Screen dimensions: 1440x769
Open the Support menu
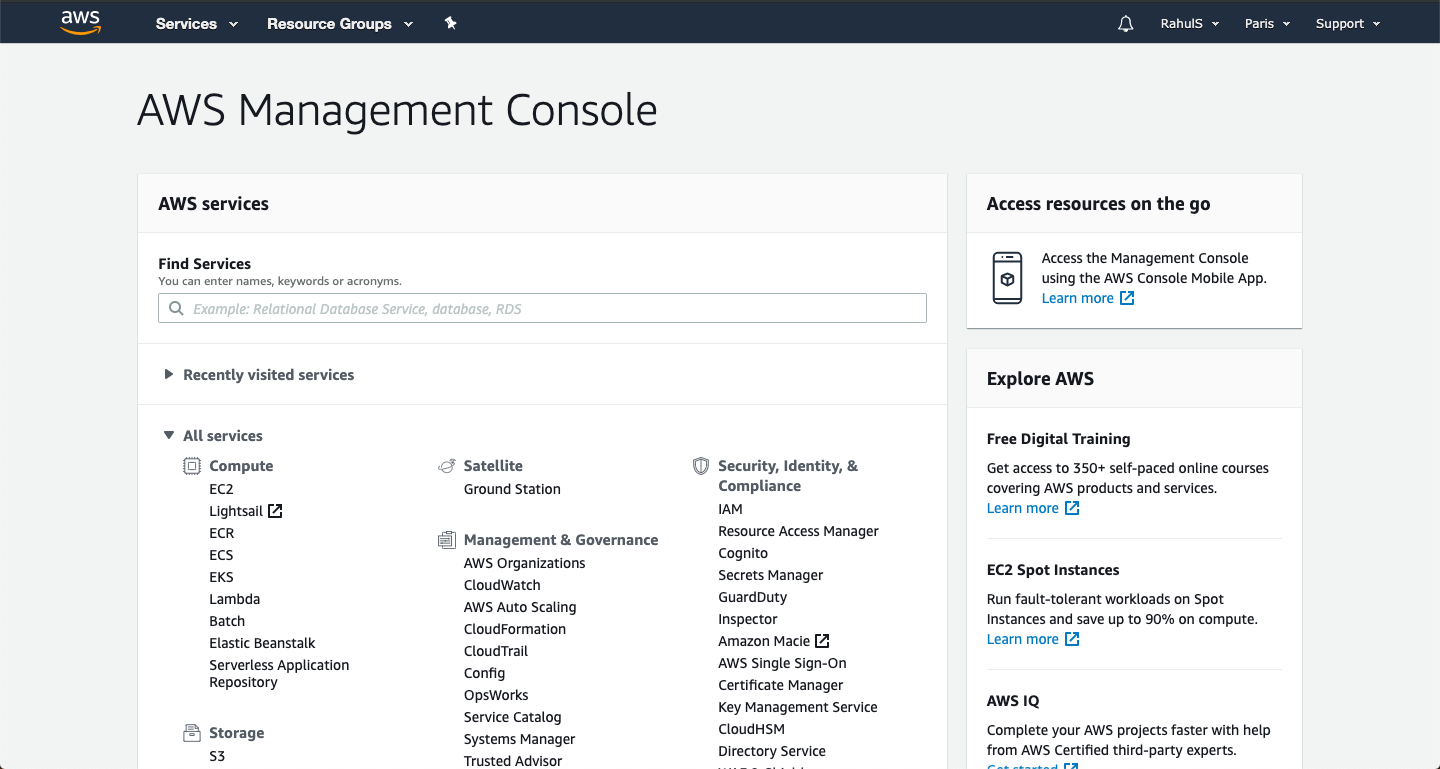(1347, 24)
